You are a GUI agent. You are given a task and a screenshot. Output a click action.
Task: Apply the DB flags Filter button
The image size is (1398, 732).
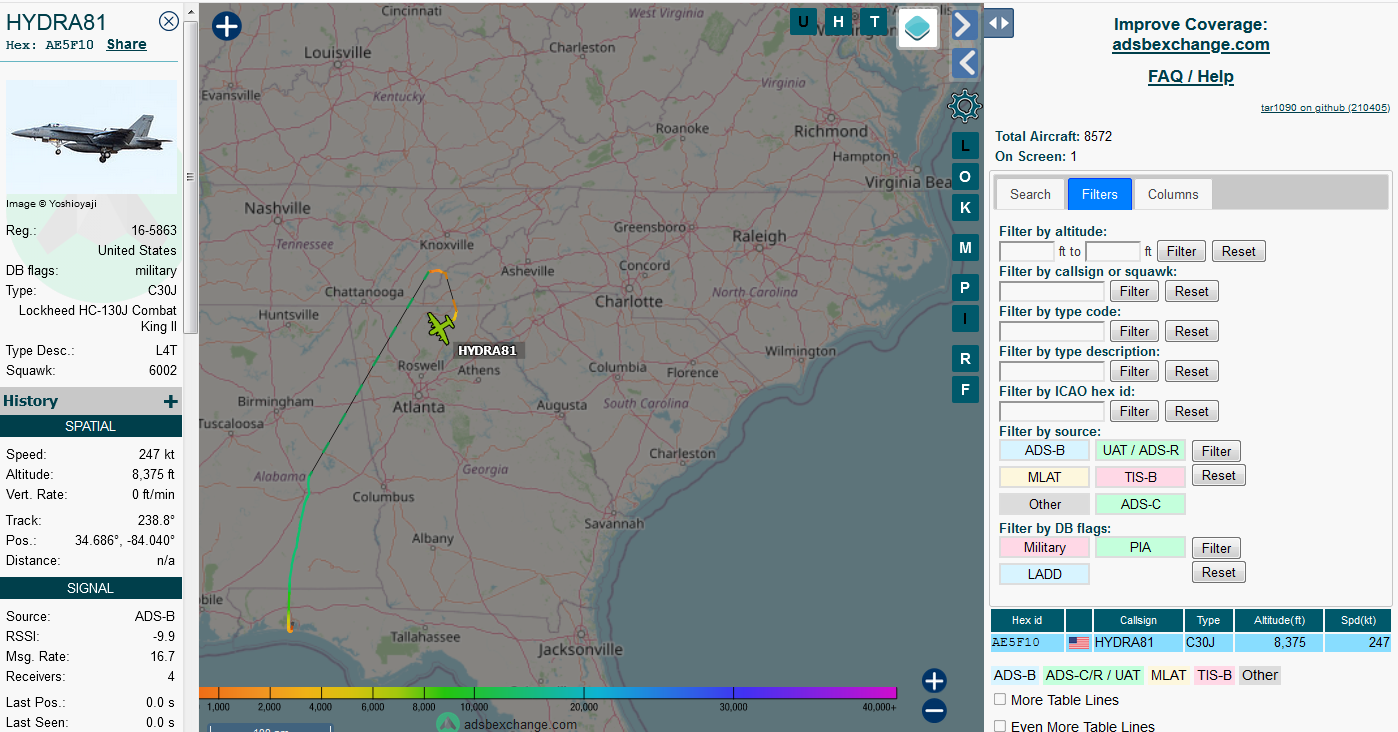(x=1216, y=548)
